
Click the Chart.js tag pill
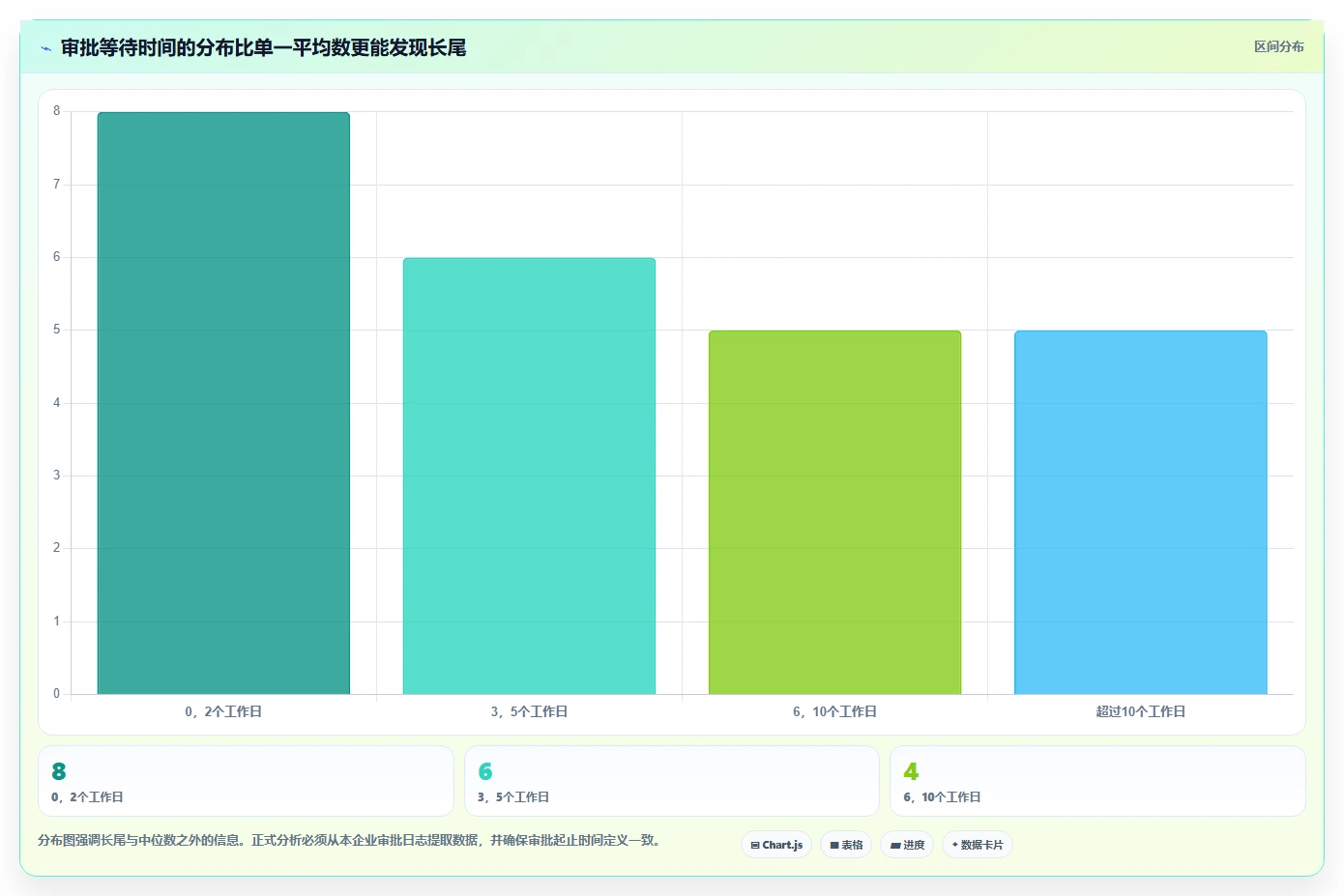pyautogui.click(x=776, y=845)
